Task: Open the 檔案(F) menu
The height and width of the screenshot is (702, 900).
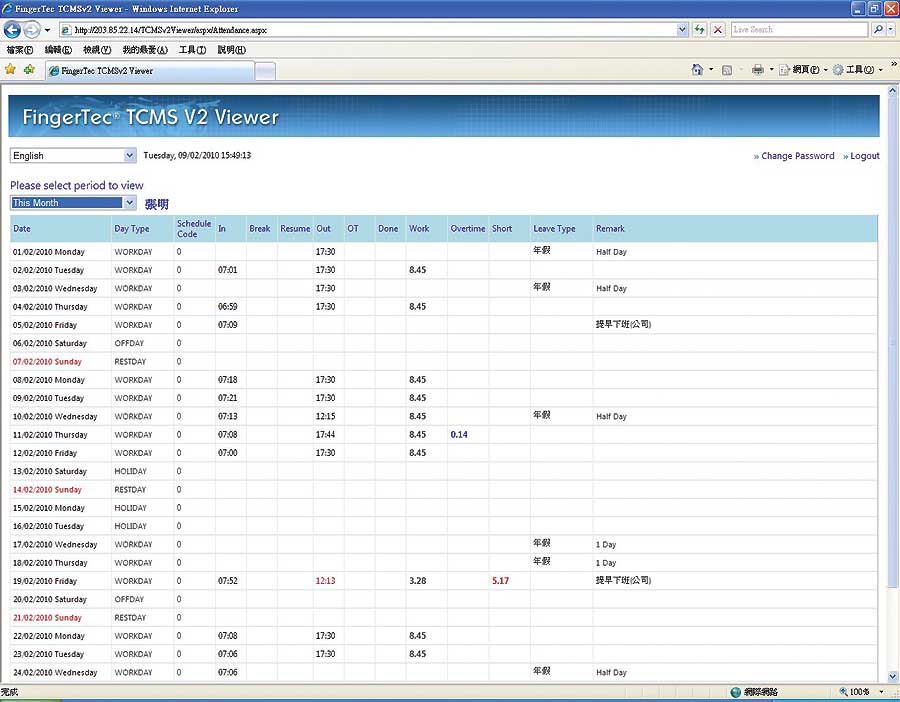Action: point(20,50)
